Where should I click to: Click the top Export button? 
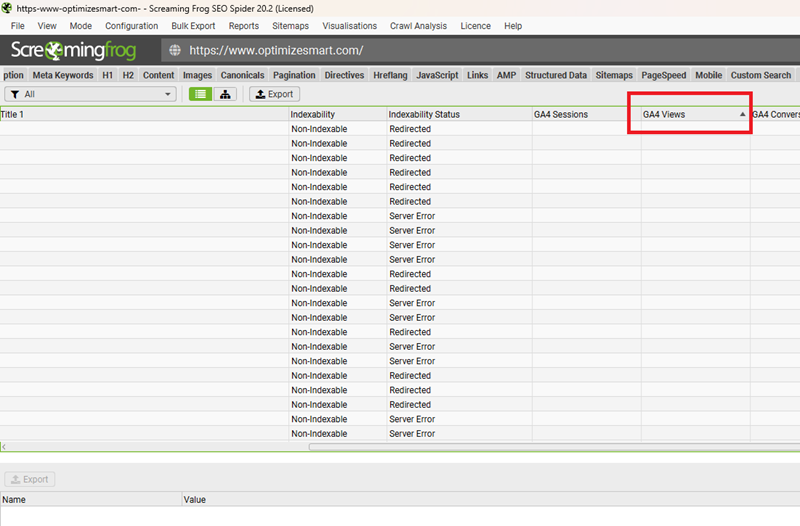pos(274,94)
